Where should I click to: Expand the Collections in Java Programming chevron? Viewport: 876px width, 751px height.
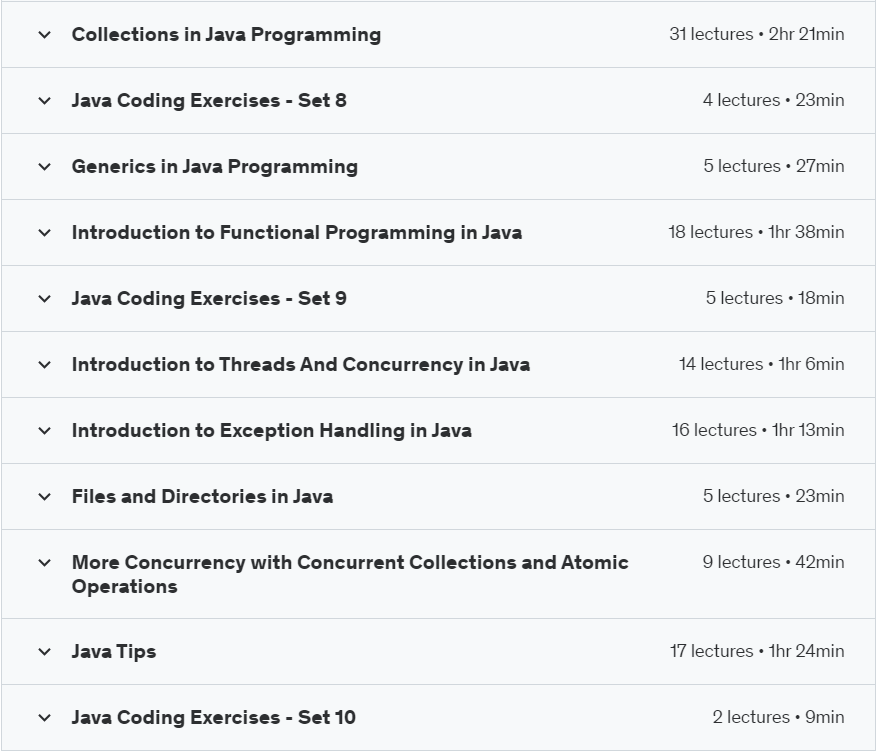tap(44, 35)
